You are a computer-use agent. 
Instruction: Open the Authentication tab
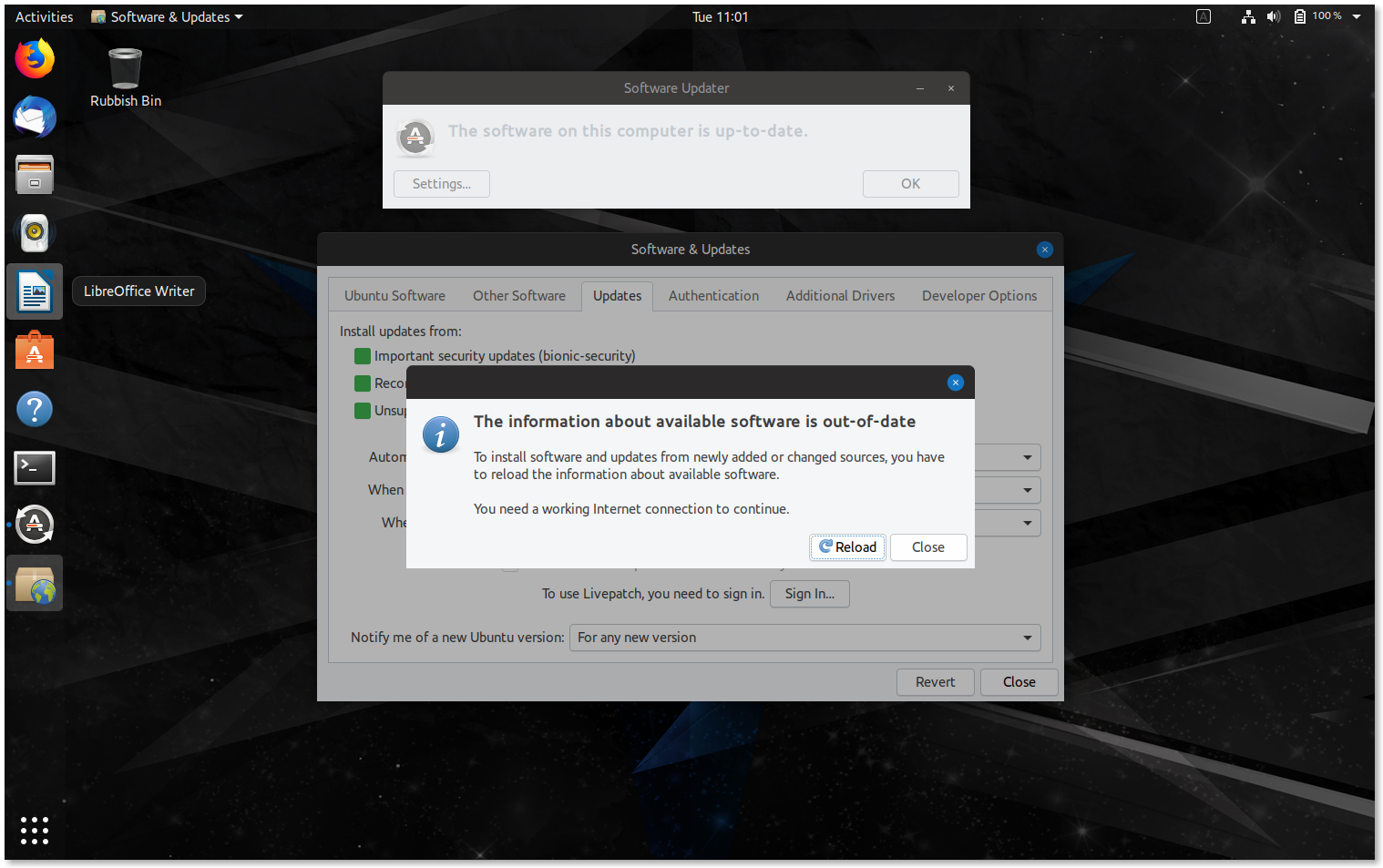point(713,296)
